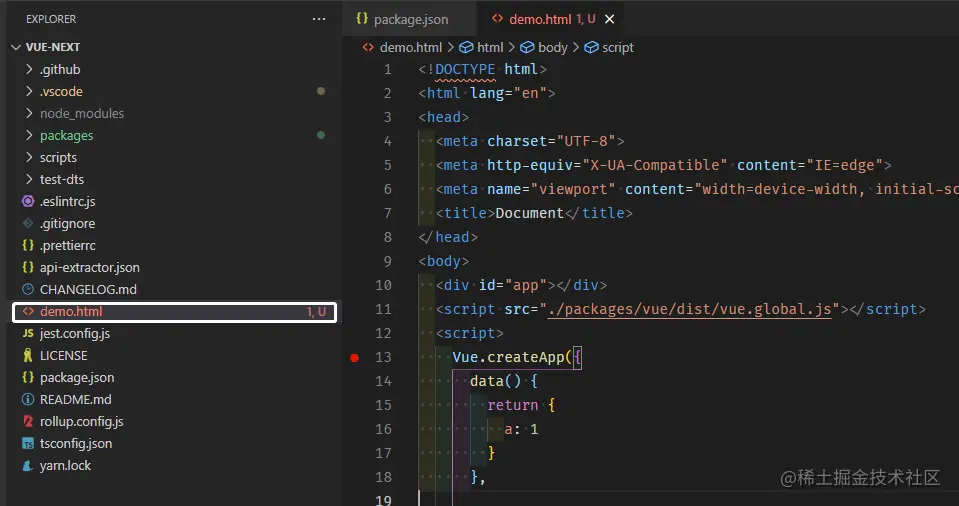The height and width of the screenshot is (506, 959).
Task: Click tsconfig.json TS icon
Action: [28, 444]
